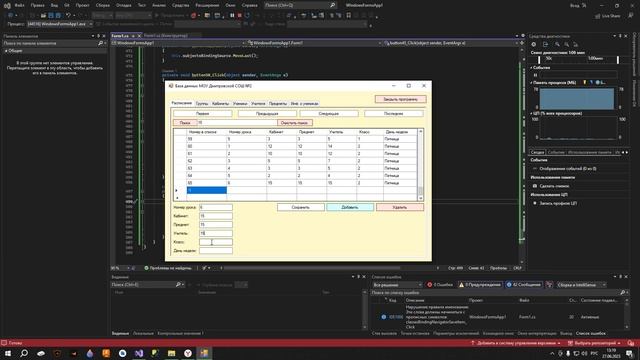Viewport: 640px width, 360px height.
Task: Click the Save button in the app
Action: tap(301, 207)
